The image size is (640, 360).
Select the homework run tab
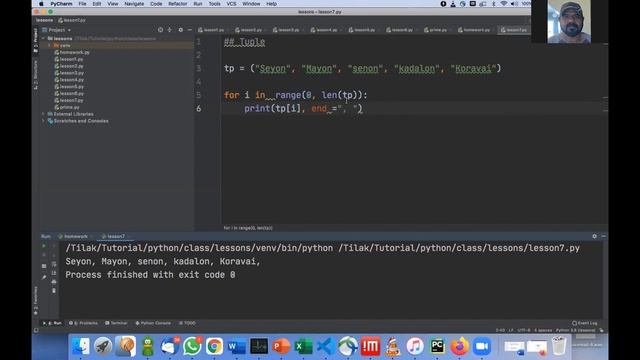pyautogui.click(x=76, y=236)
